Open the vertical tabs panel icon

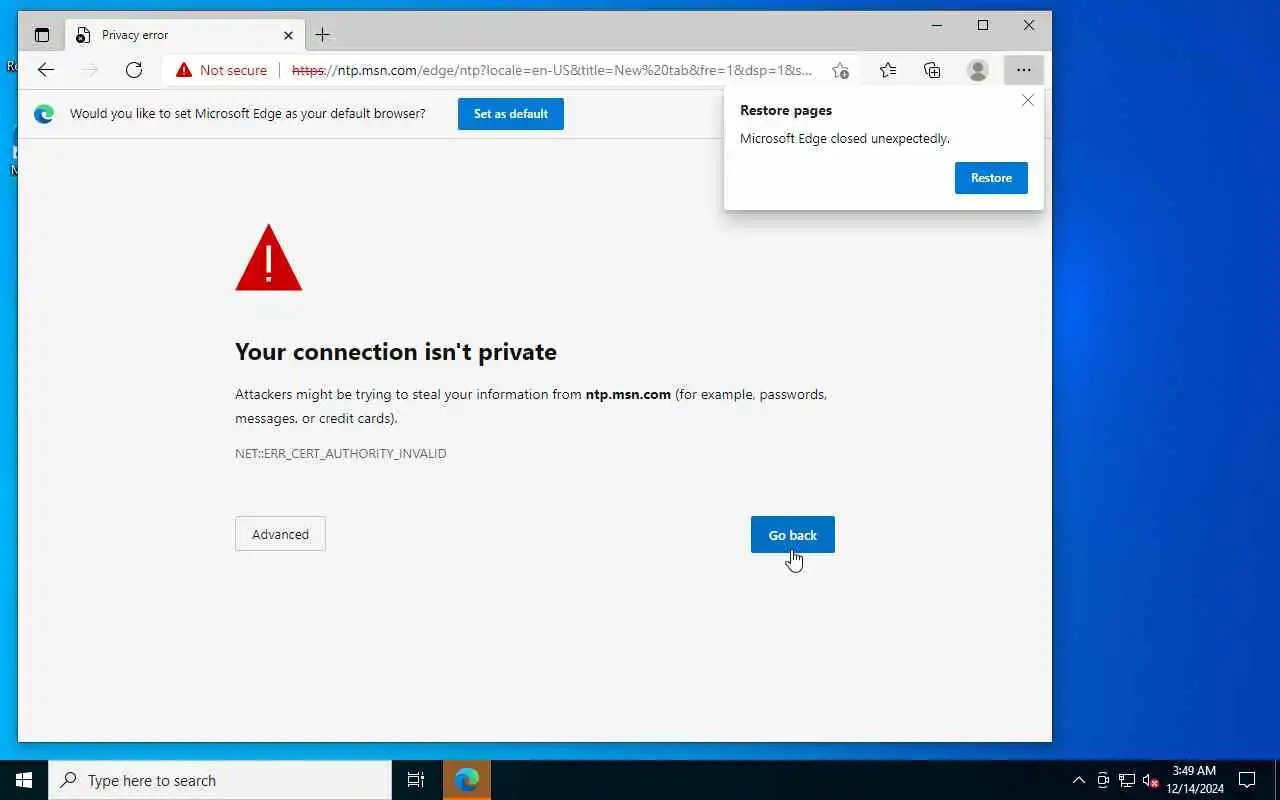(x=42, y=35)
